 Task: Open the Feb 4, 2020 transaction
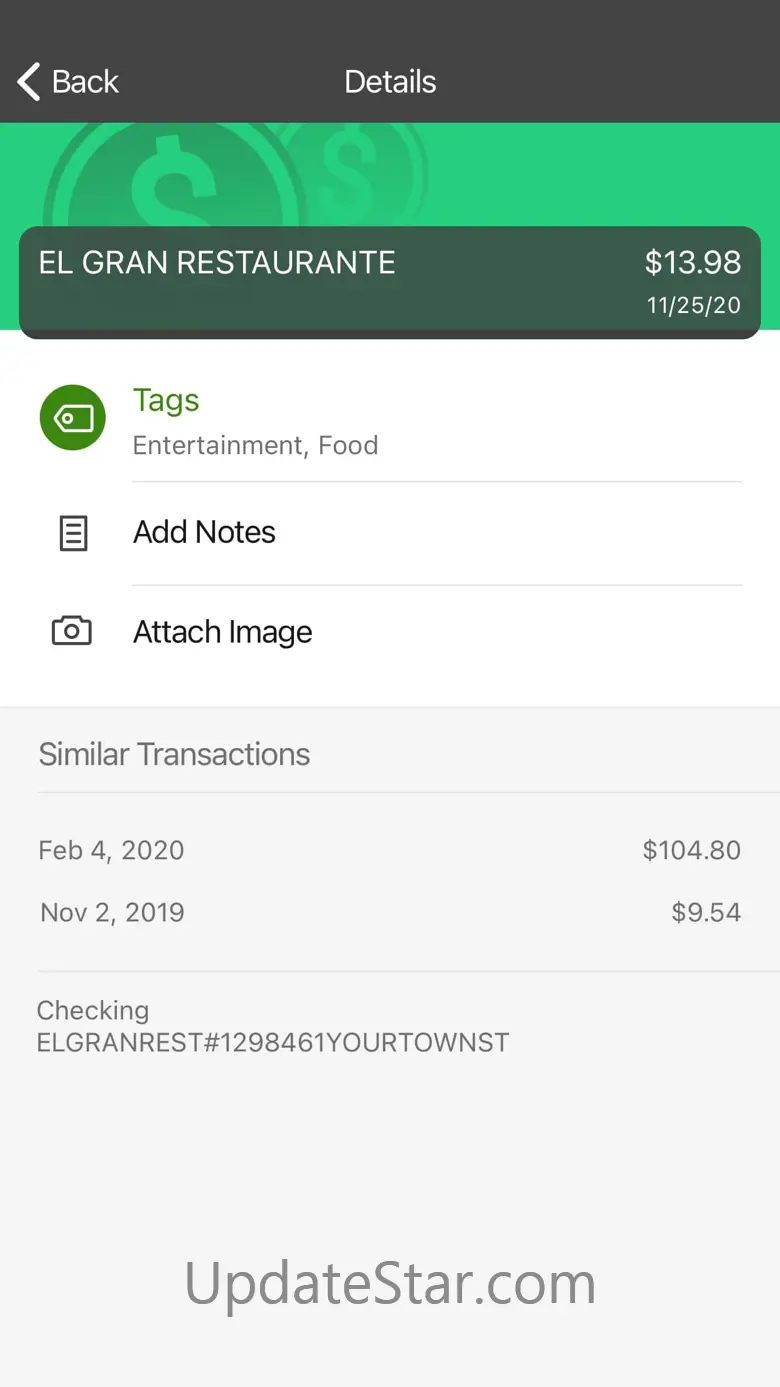(111, 850)
